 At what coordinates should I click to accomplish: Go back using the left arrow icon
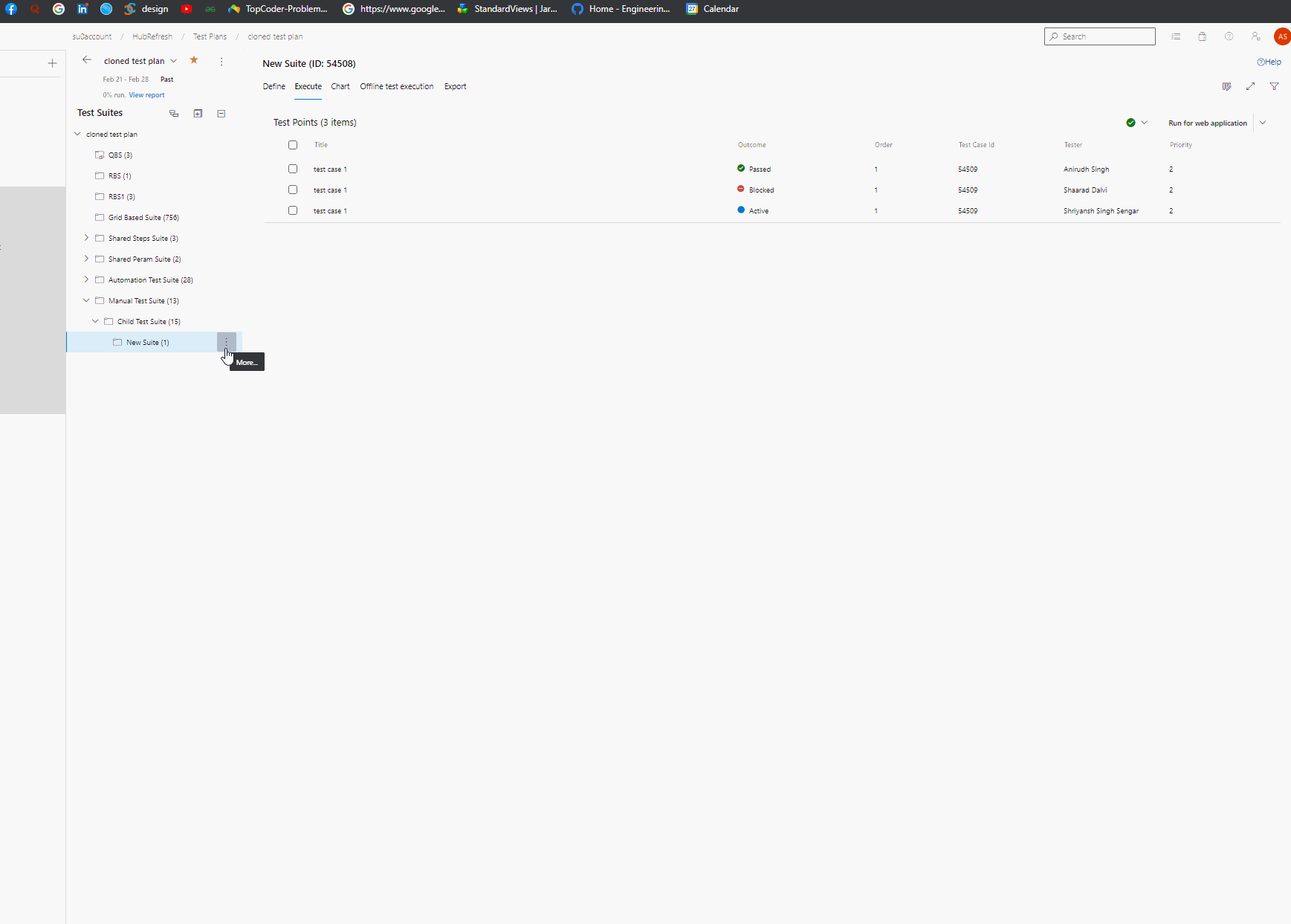[x=87, y=60]
